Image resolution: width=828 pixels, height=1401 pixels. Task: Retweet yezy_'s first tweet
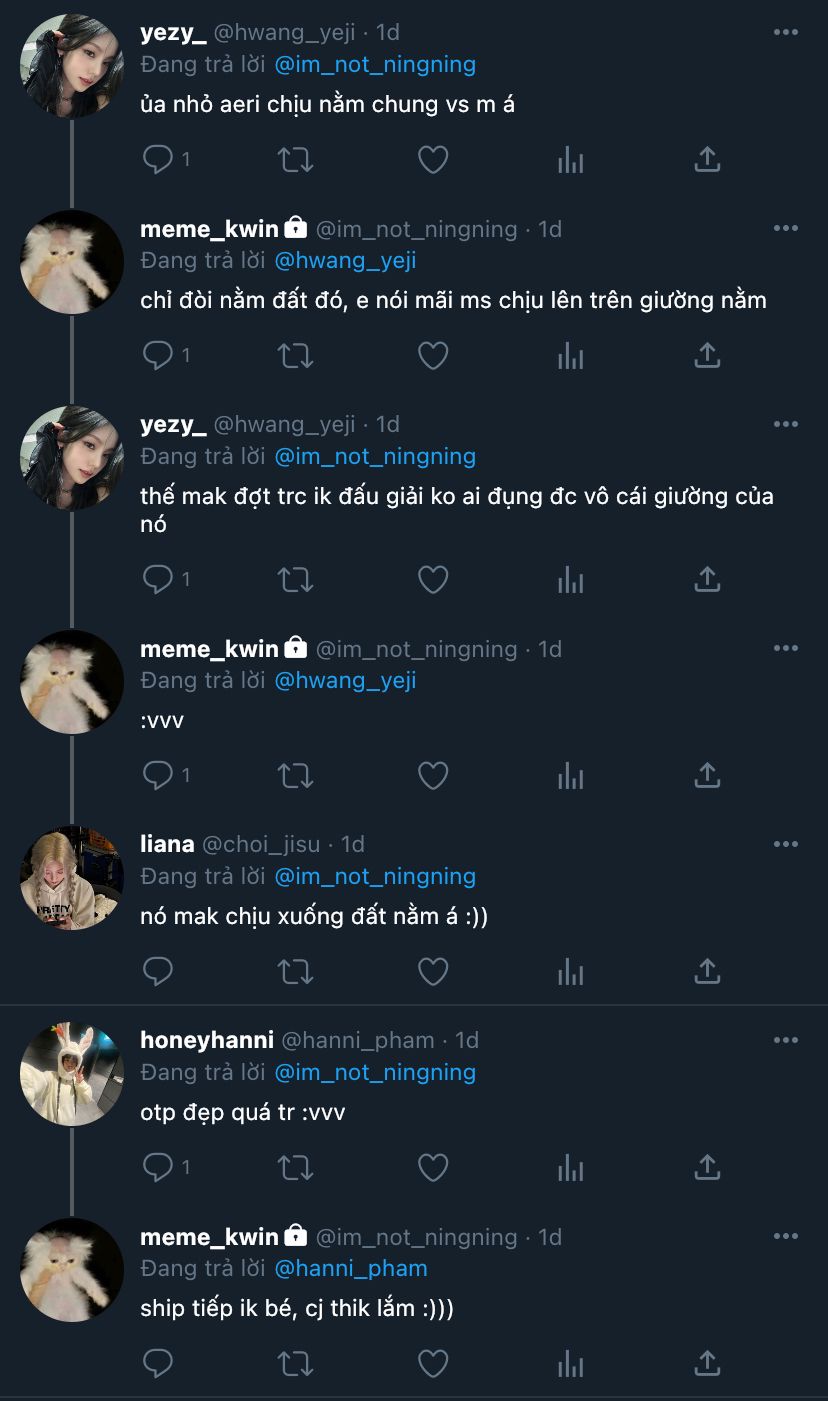(x=296, y=159)
